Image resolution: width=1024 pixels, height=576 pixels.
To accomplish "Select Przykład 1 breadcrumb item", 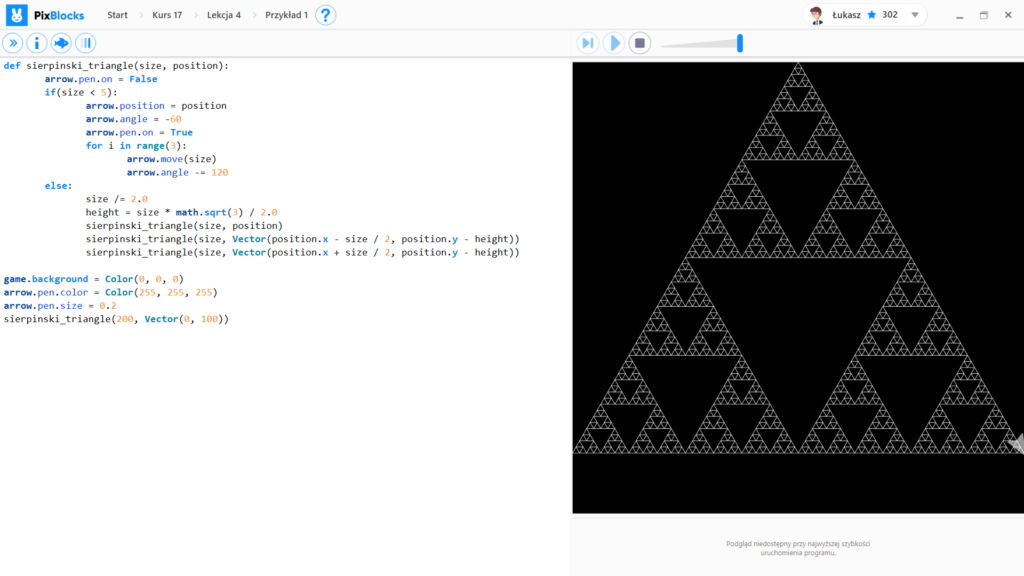I will click(x=286, y=15).
